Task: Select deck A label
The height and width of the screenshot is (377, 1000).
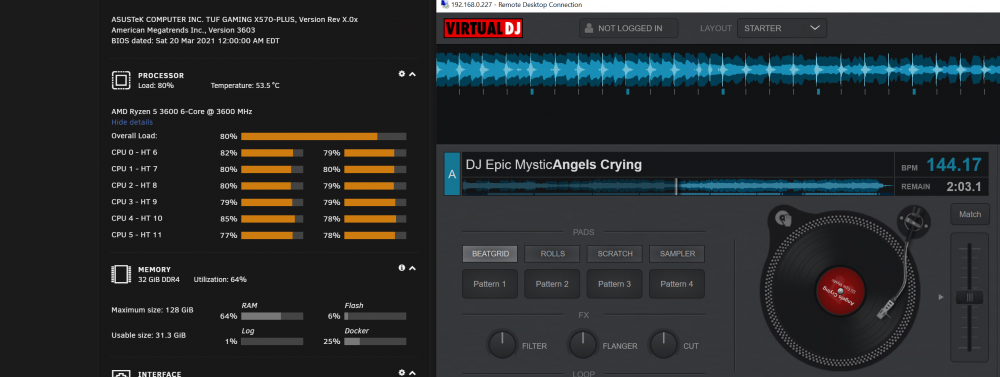Action: tap(452, 174)
